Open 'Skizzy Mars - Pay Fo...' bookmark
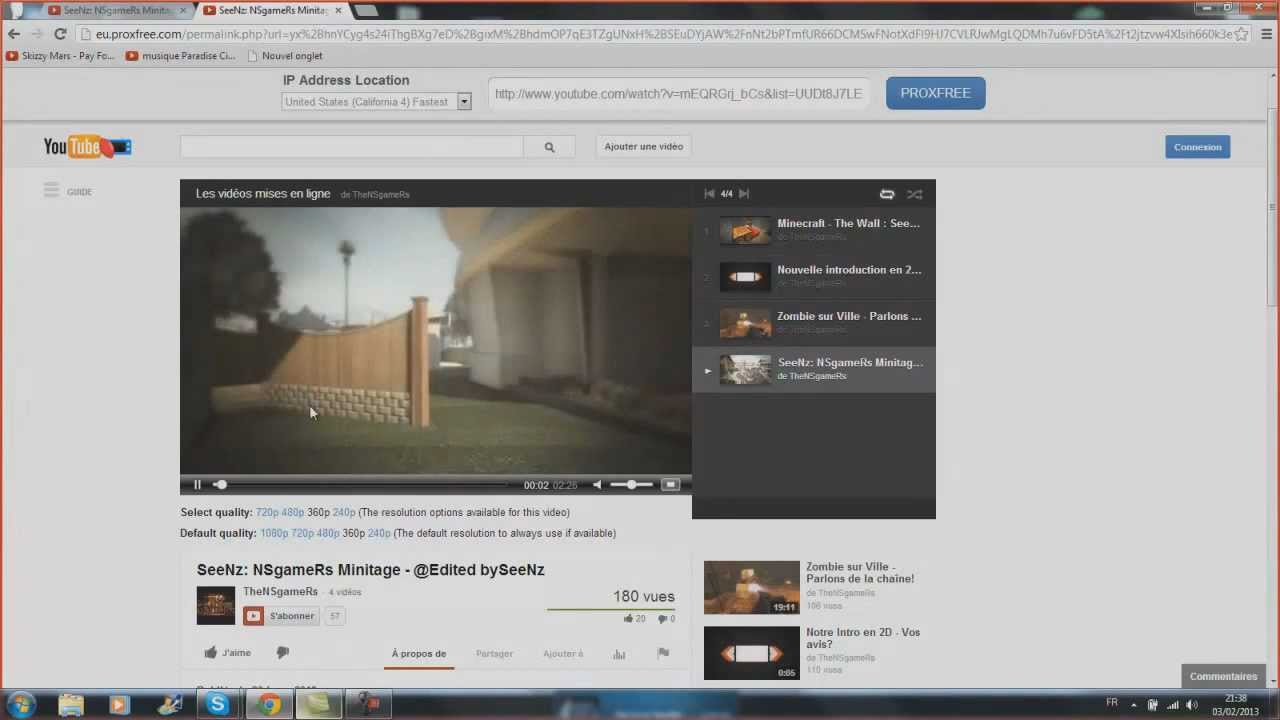1280x720 pixels. (x=60, y=56)
